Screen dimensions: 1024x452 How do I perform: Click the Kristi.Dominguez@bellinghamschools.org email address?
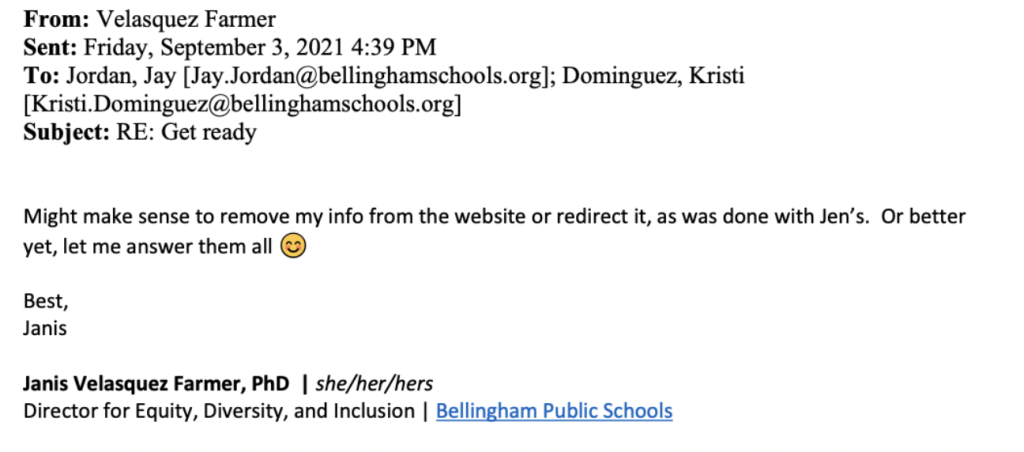(x=241, y=103)
